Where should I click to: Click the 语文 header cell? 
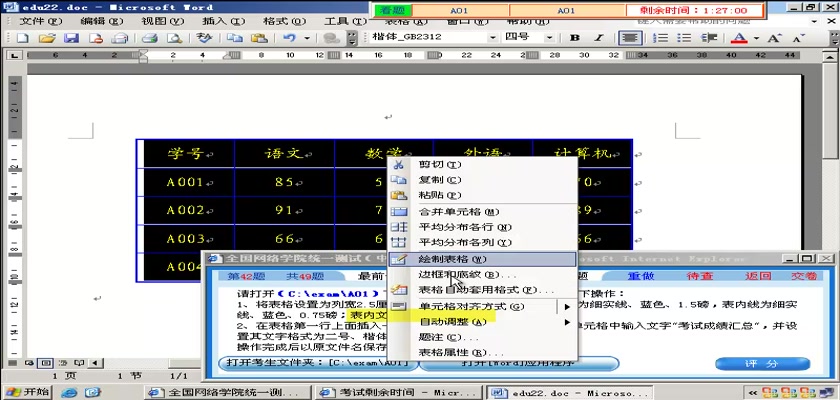(284, 154)
